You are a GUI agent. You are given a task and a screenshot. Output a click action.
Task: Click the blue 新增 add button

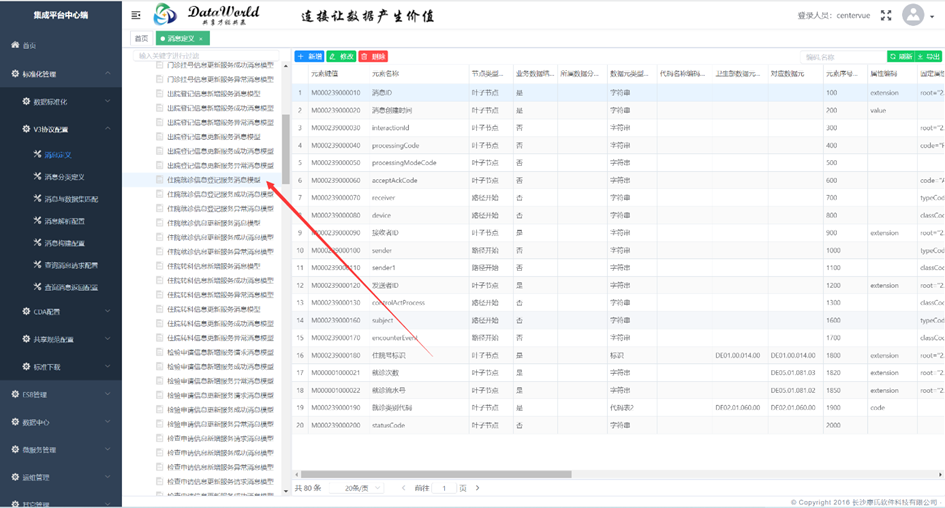(309, 57)
